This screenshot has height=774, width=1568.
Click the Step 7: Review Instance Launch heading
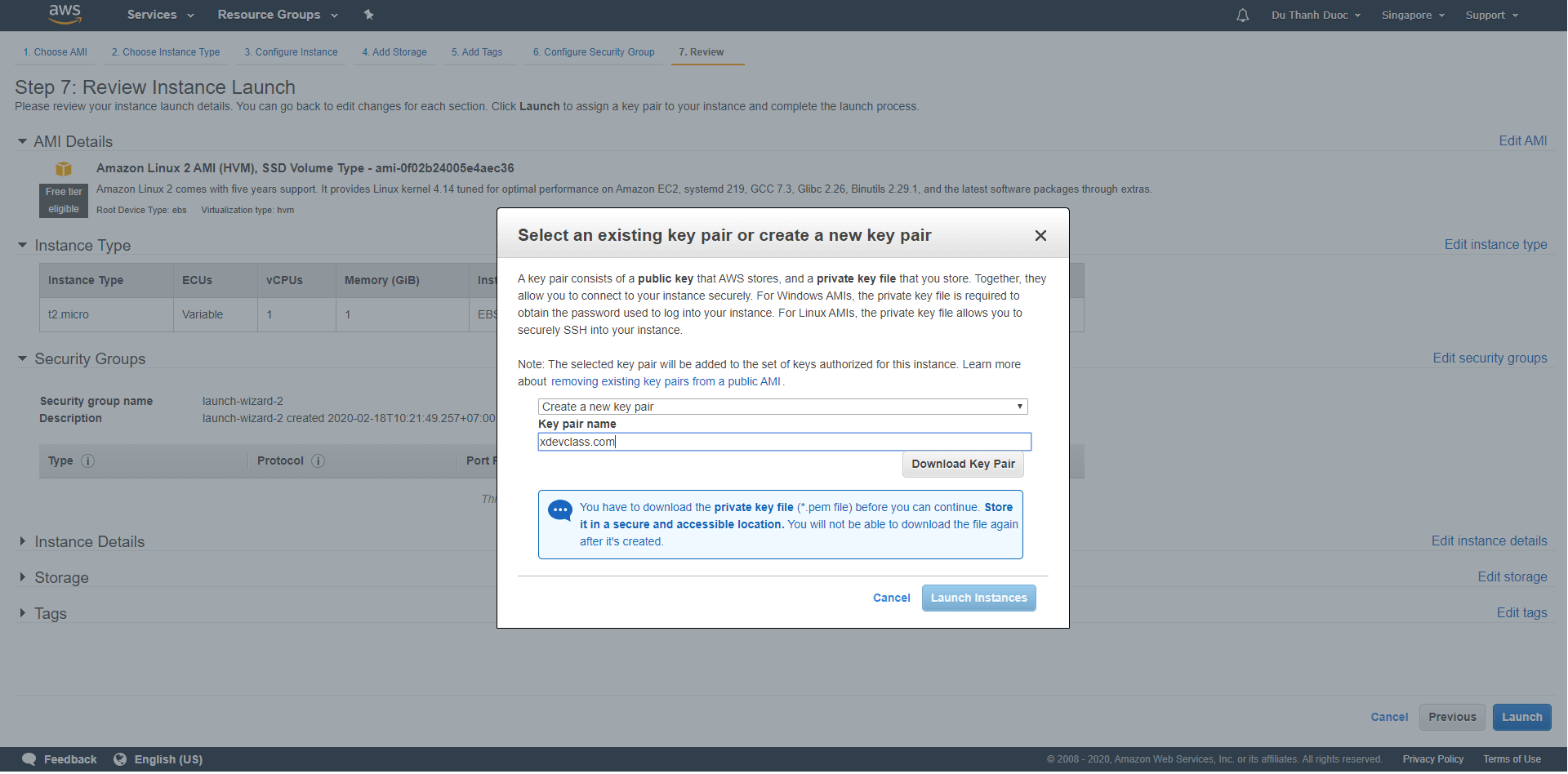(155, 87)
